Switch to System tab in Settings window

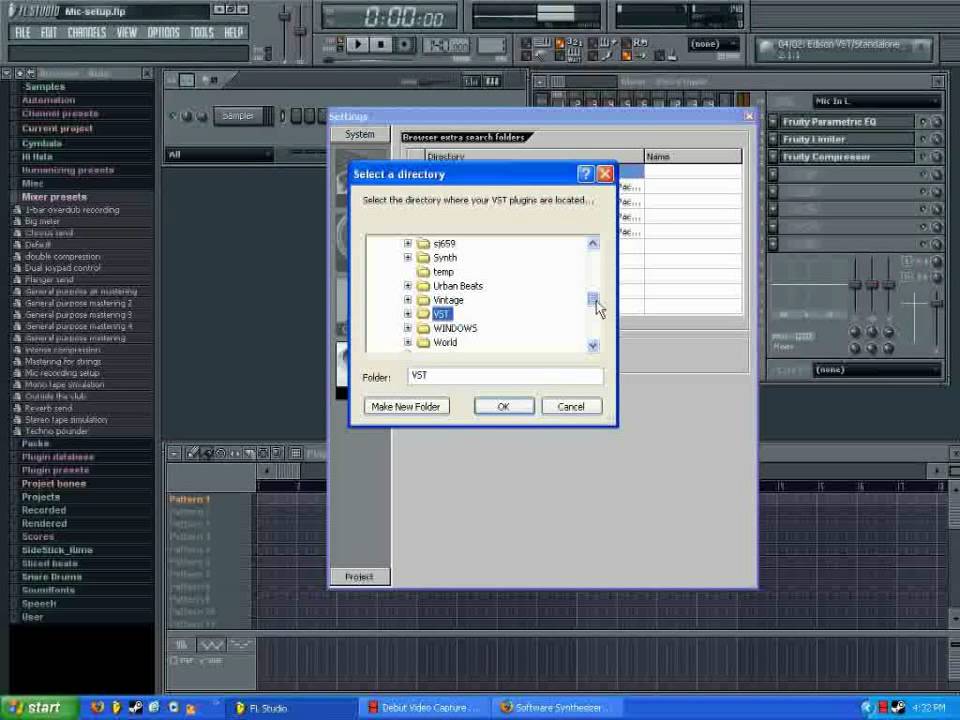coord(359,134)
